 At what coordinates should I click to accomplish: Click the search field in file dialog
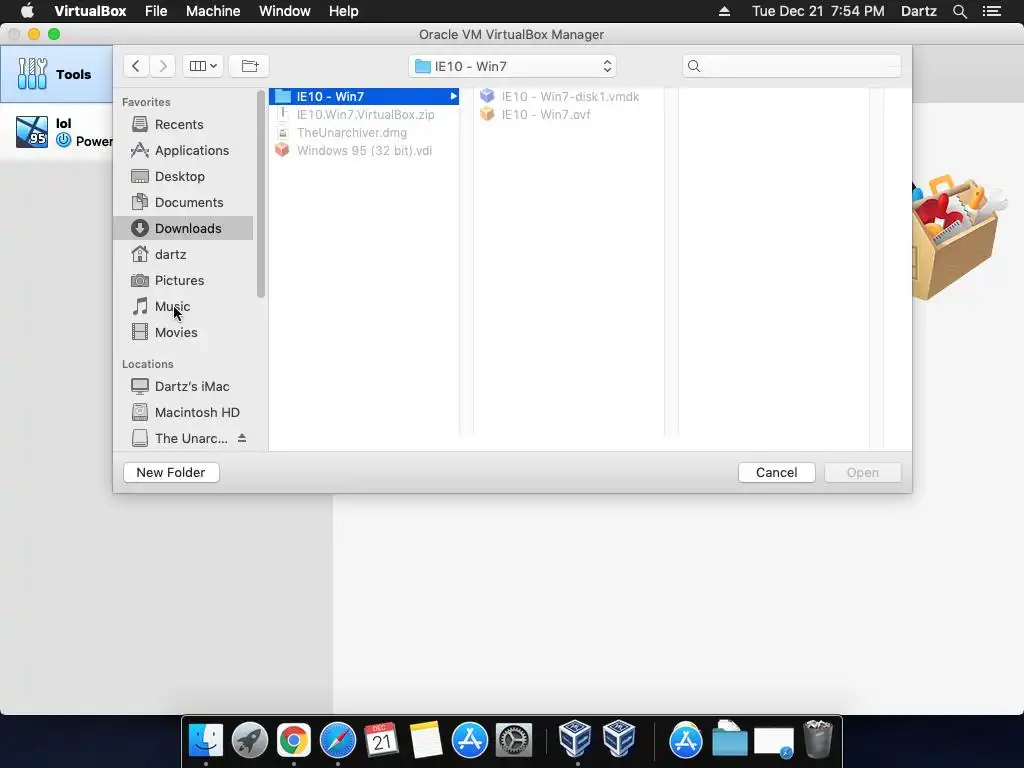point(792,66)
